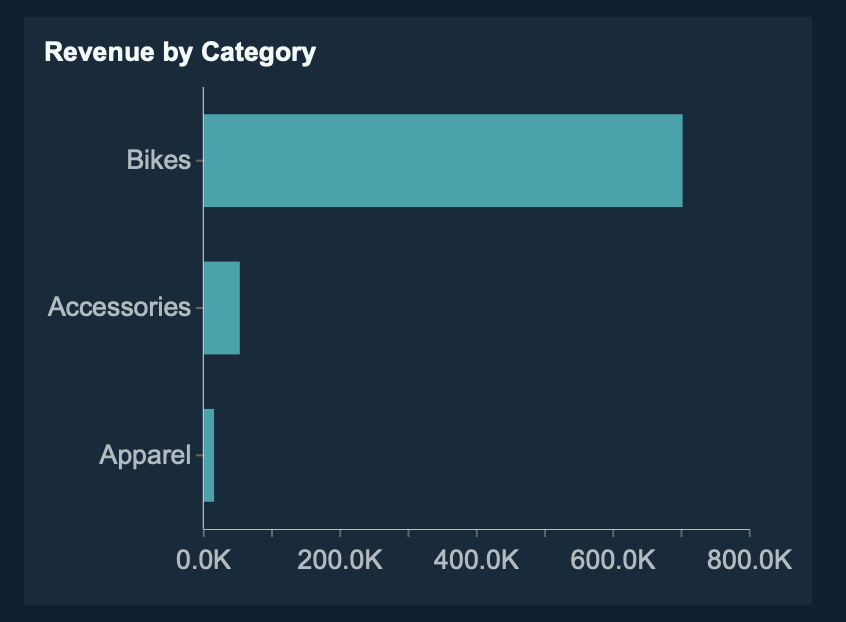Click the 0.0K axis value label
Image resolution: width=846 pixels, height=622 pixels.
coord(203,559)
